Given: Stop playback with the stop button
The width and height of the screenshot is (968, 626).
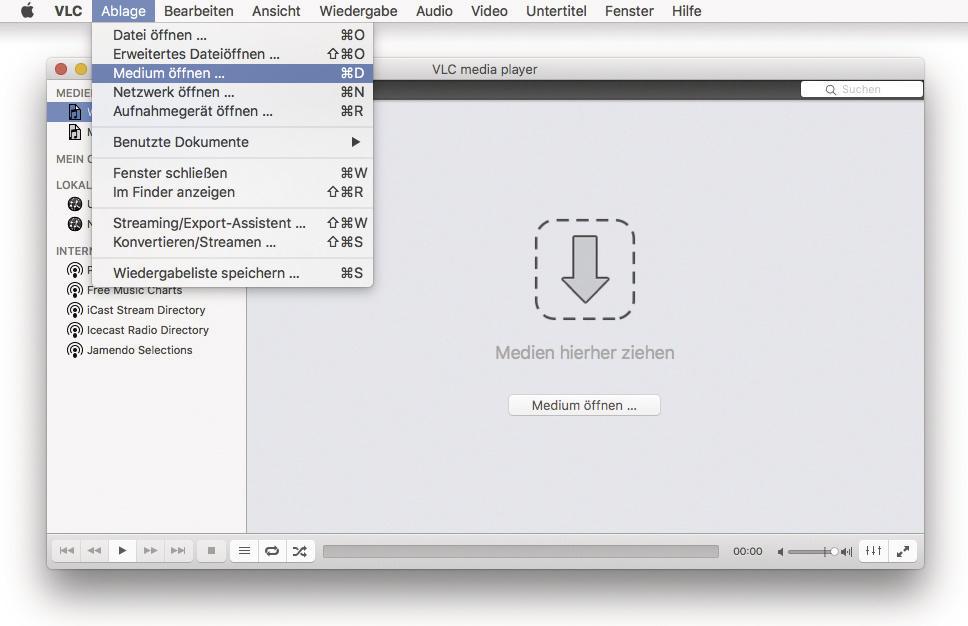Looking at the screenshot, I should [211, 551].
